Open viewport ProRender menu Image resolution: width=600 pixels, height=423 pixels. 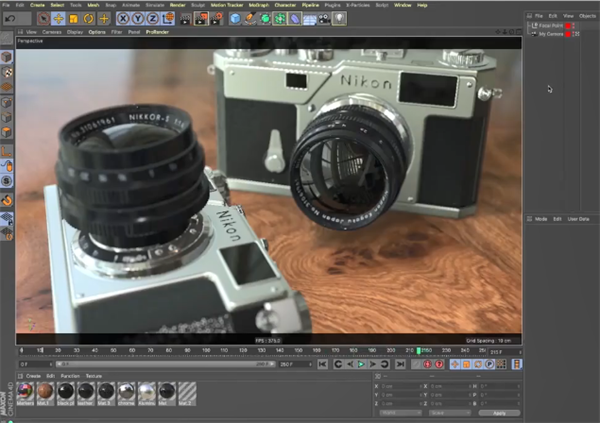[x=157, y=32]
